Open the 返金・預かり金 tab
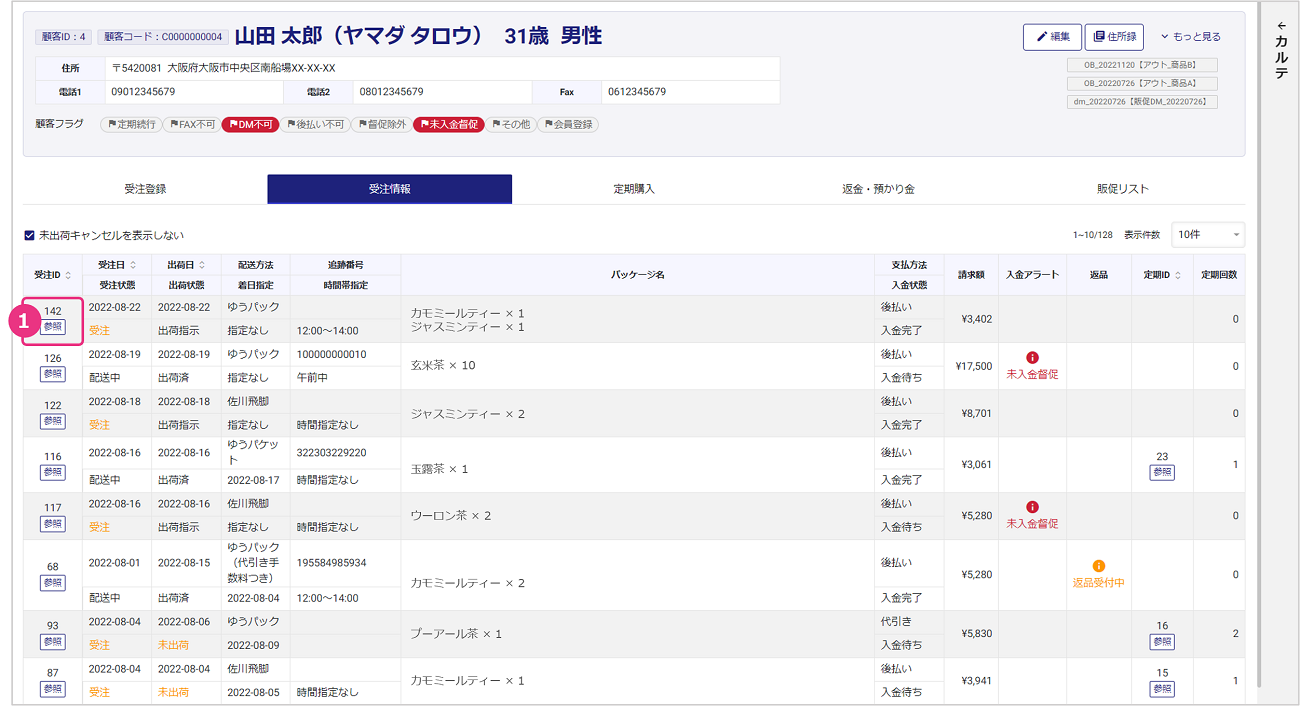Image resolution: width=1300 pixels, height=706 pixels. click(x=878, y=189)
